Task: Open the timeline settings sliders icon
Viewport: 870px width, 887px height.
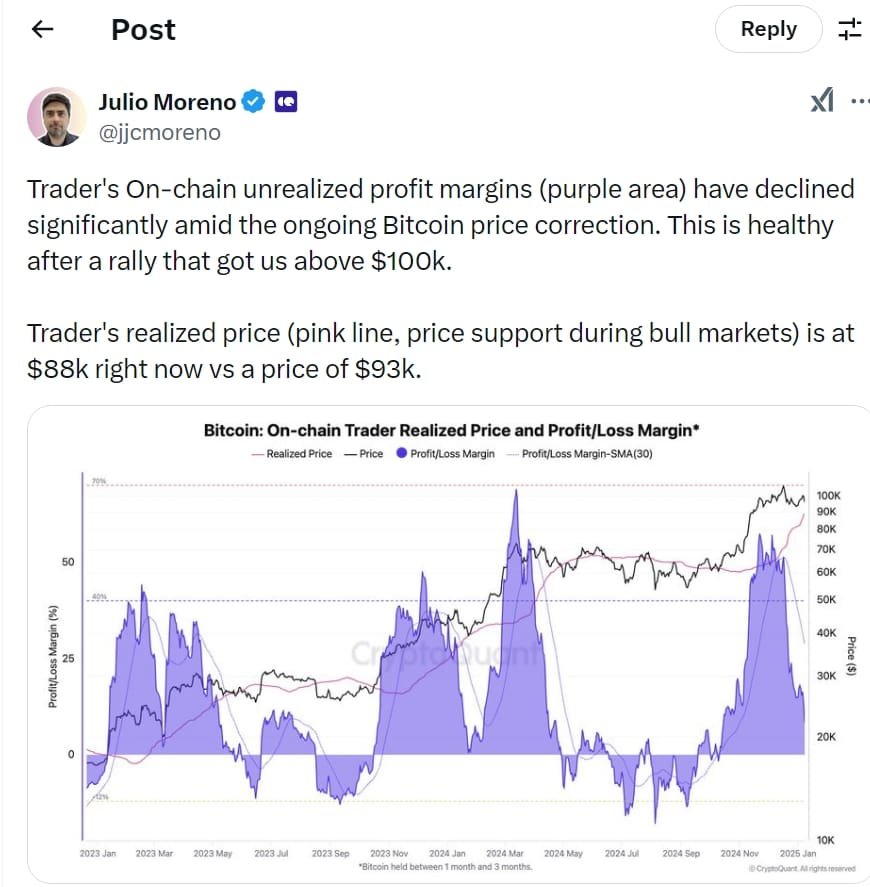Action: [x=849, y=29]
